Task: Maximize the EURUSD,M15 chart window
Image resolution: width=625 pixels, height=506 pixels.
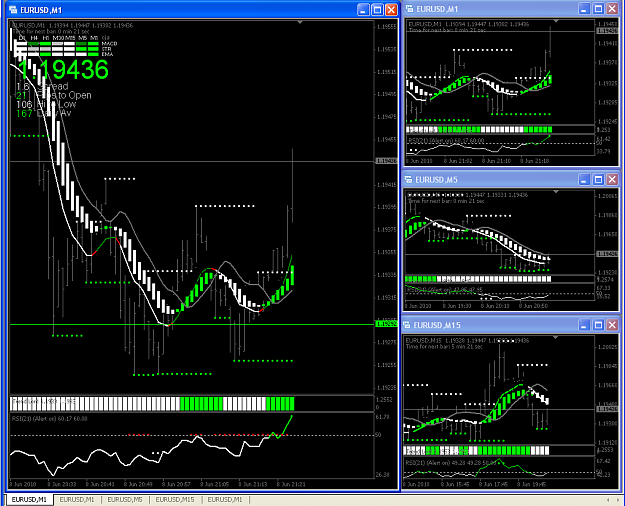Action: [598, 325]
